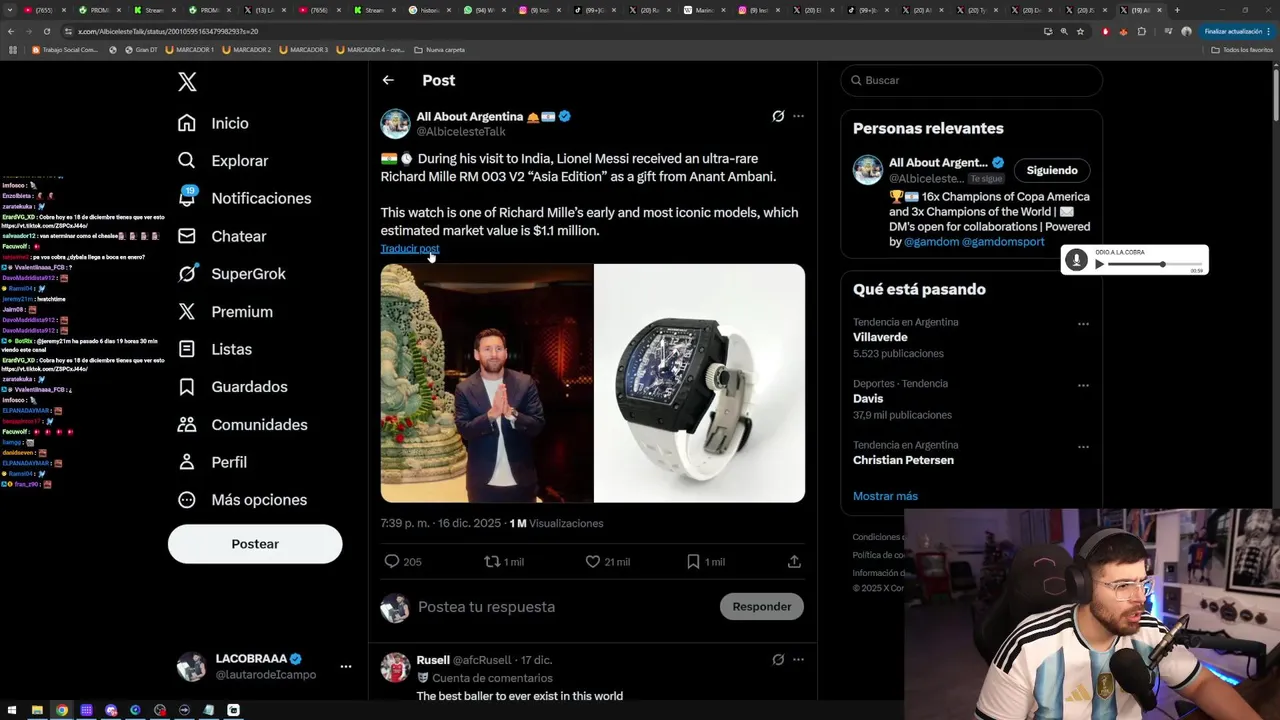Bookmark page with star icon
1280x720 pixels.
point(1080,31)
